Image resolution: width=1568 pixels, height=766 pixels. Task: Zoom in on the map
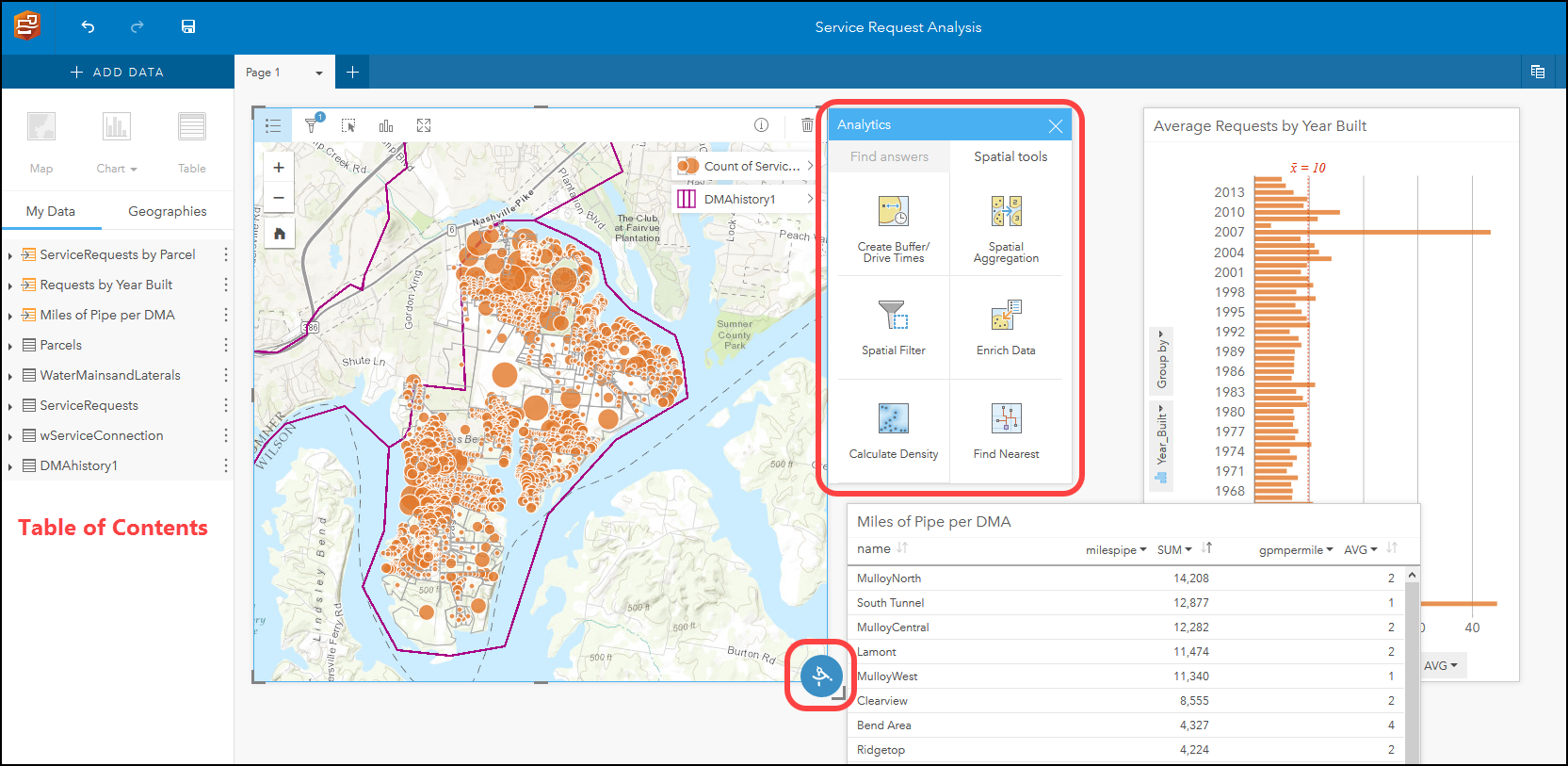coord(279,168)
